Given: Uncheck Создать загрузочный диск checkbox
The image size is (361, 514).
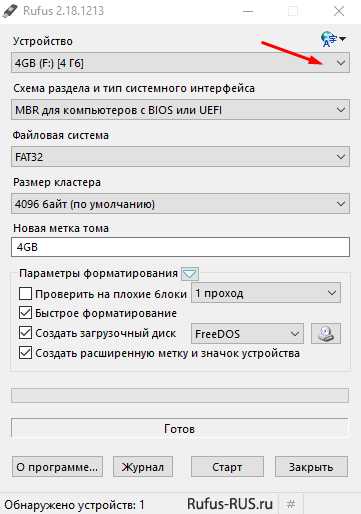Looking at the screenshot, I should tap(25, 333).
